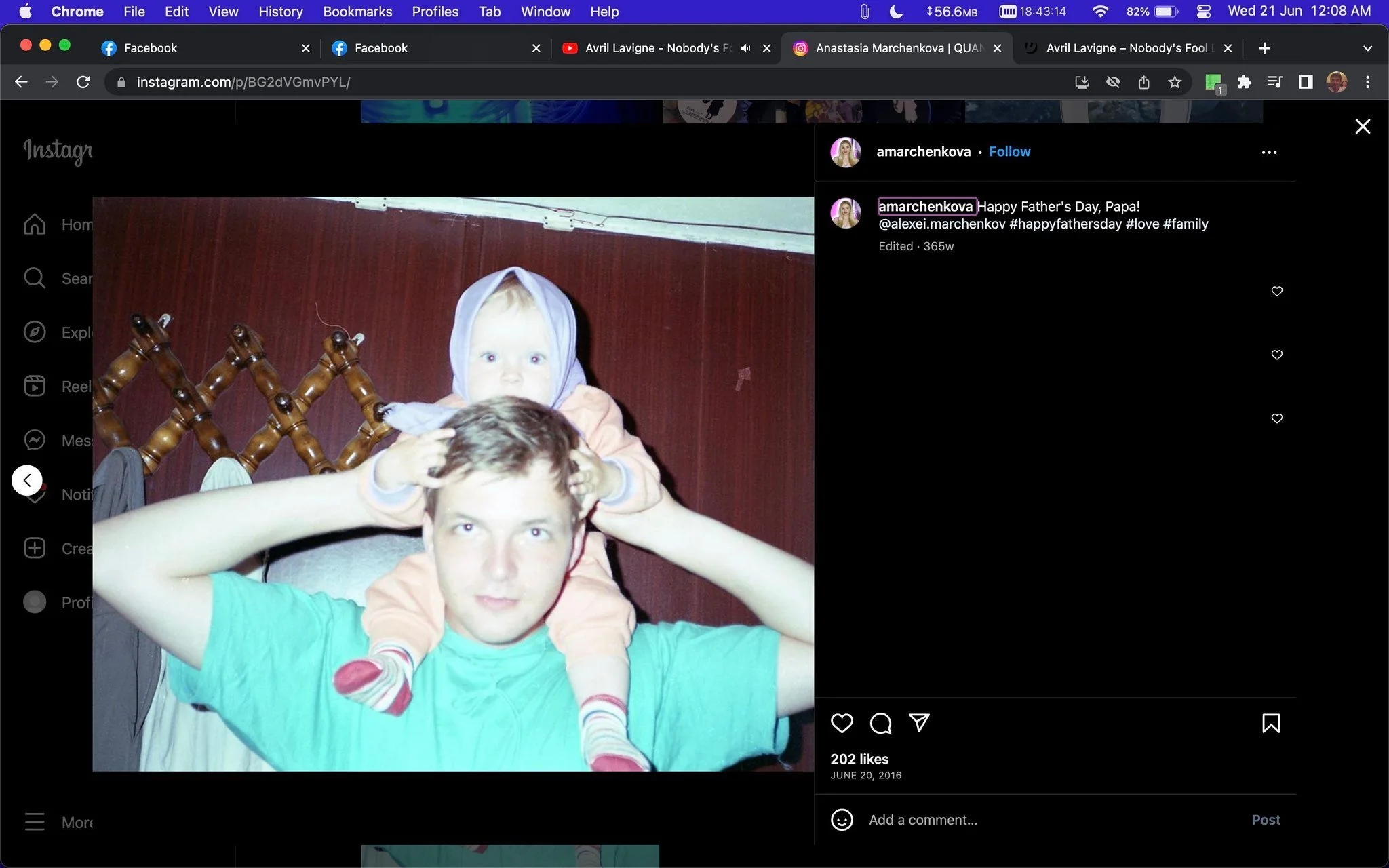Open @alexei.marchenkov mention link
1389x868 pixels.
point(942,224)
